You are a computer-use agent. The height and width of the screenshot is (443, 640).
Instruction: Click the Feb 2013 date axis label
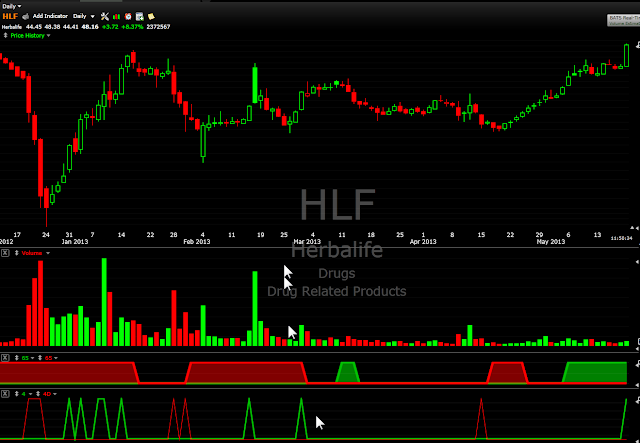pos(197,242)
